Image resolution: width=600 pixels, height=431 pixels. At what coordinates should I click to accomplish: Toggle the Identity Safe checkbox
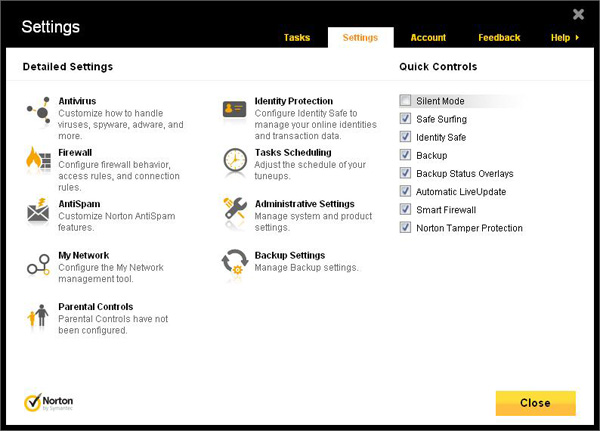405,137
